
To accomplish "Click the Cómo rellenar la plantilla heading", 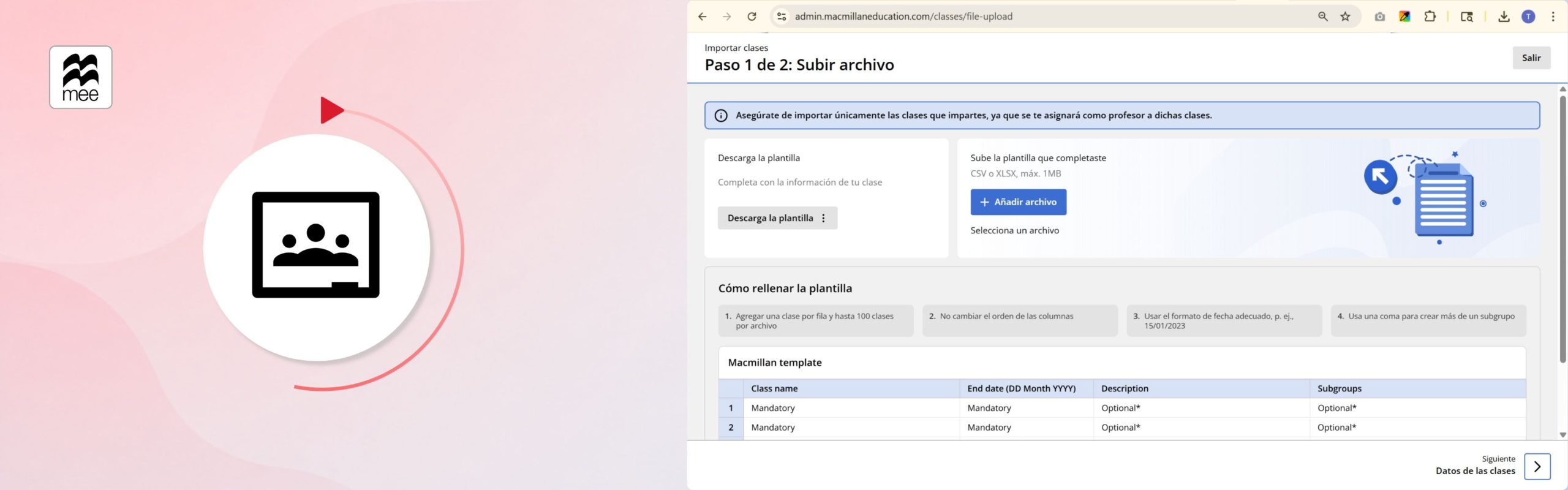I will click(785, 288).
